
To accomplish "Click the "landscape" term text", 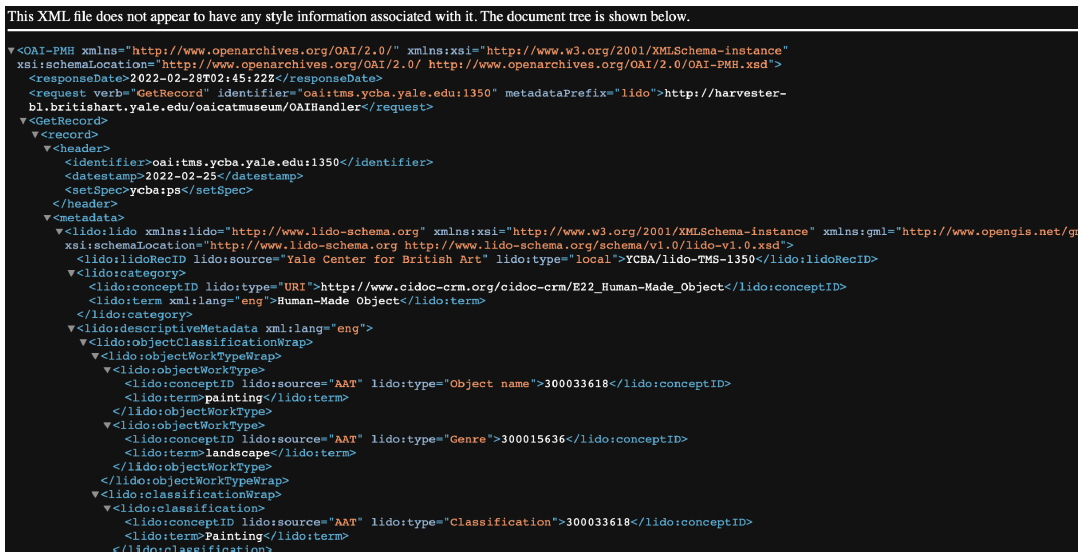I will click(x=236, y=453).
